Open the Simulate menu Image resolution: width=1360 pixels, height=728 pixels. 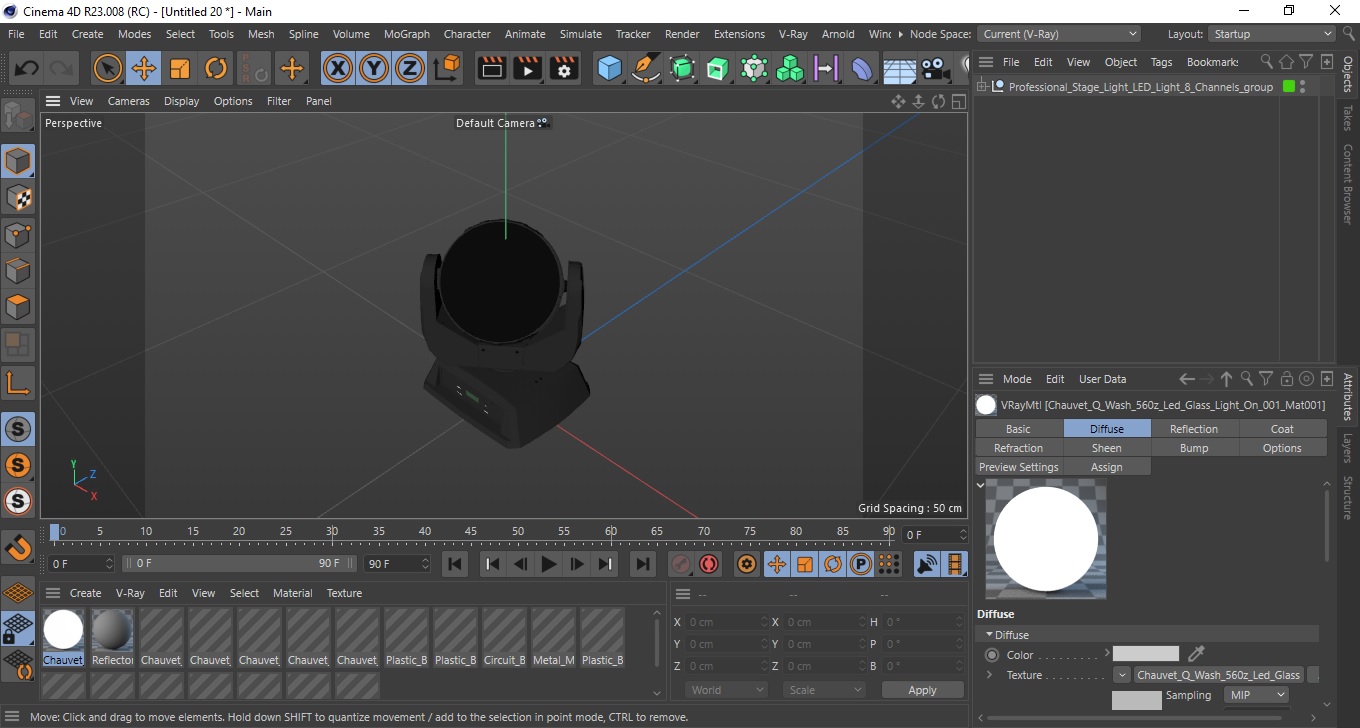[x=580, y=34]
